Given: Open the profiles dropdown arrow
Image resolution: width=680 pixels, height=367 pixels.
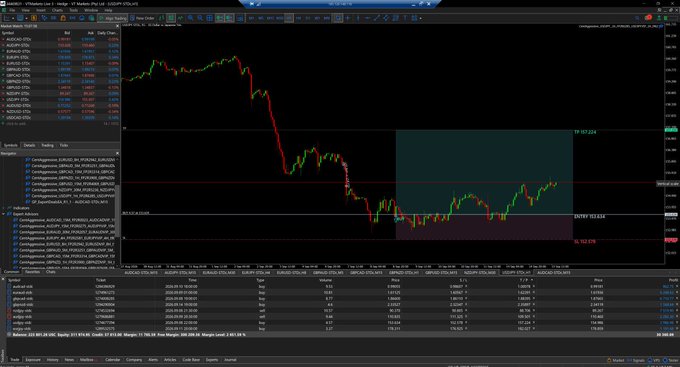Looking at the screenshot, I should pyautogui.click(x=26, y=18).
